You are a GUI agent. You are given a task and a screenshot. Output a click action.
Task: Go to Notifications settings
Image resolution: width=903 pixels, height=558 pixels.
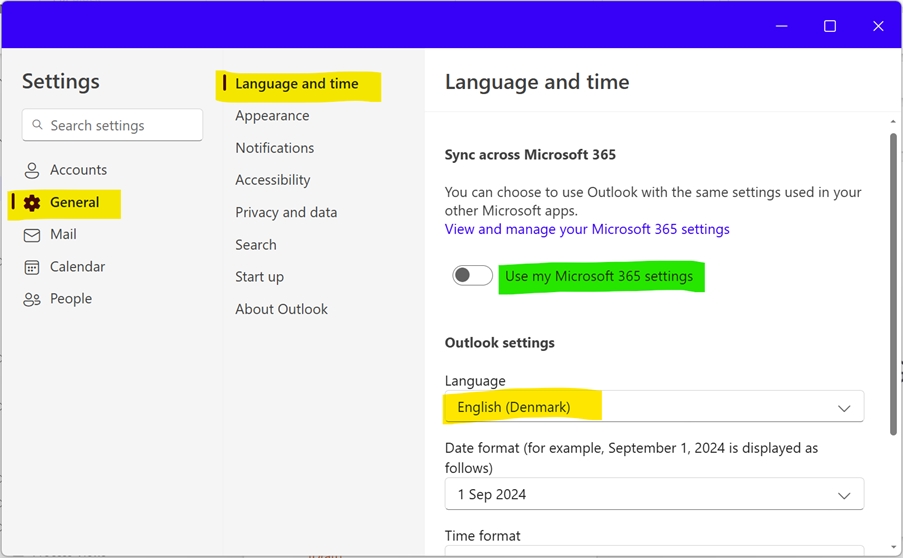pos(274,148)
